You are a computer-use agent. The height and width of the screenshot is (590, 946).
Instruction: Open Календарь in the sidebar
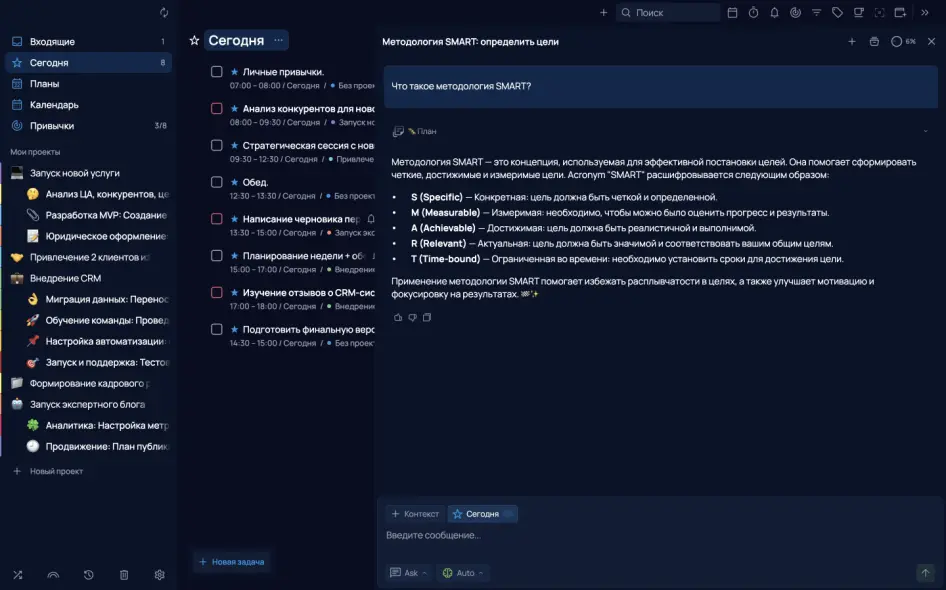54,105
